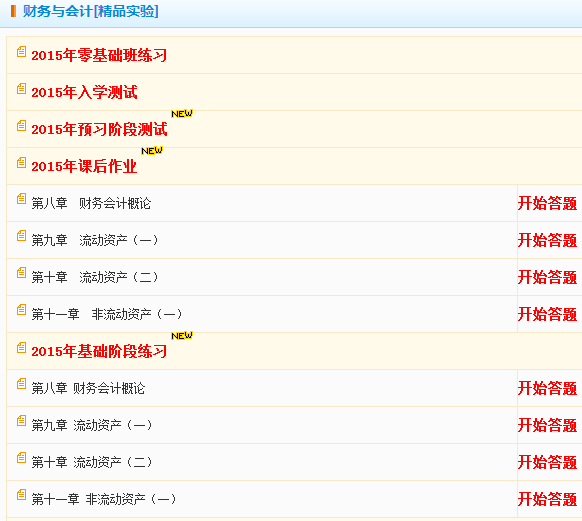
Task: Click the document icon beside 2015年零基础班练习
Action: [x=22, y=52]
